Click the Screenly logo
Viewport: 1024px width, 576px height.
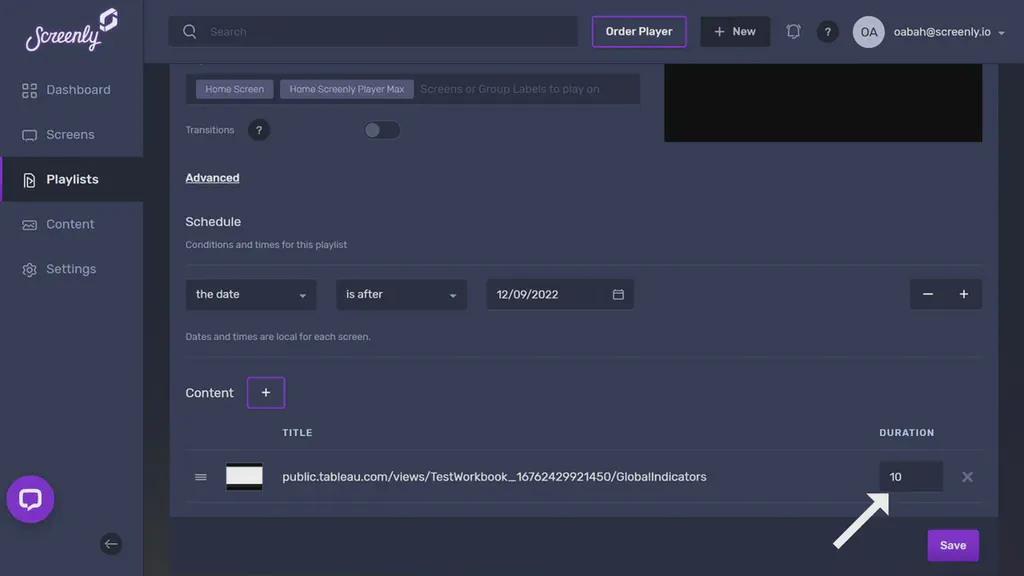click(71, 31)
